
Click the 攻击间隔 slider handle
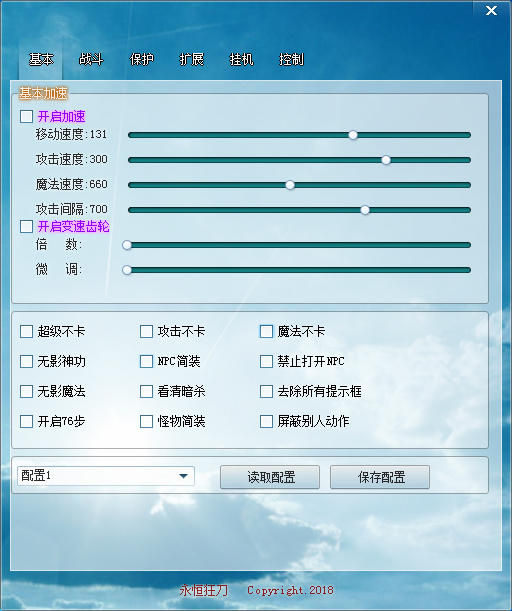point(365,210)
